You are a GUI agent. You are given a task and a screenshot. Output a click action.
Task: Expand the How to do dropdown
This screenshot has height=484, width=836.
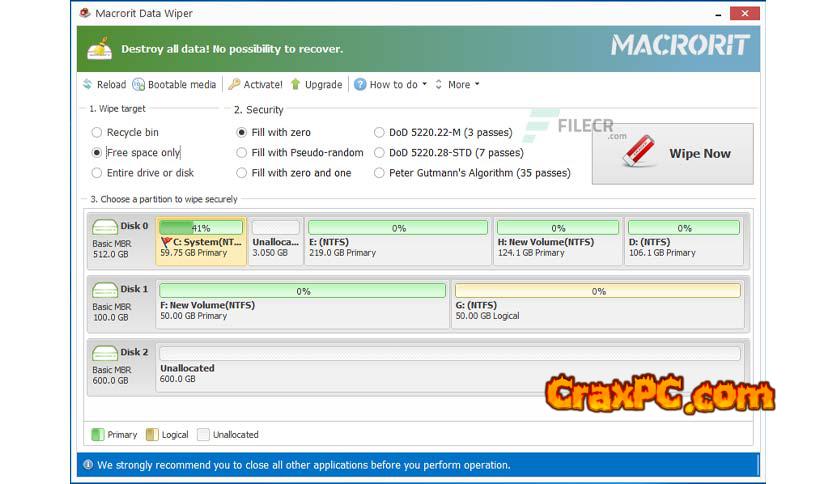(393, 85)
